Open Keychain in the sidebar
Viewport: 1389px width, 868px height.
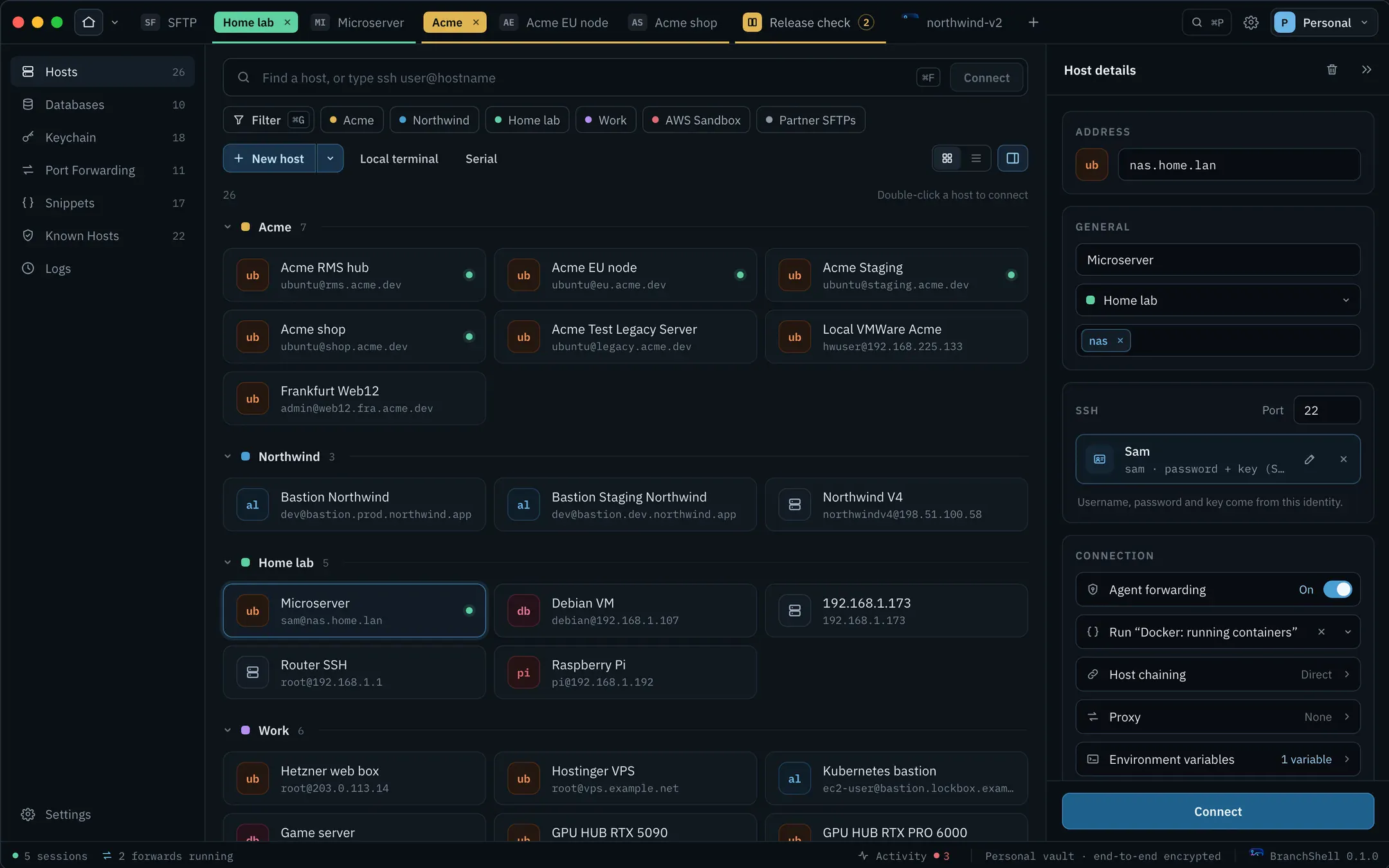[103, 138]
